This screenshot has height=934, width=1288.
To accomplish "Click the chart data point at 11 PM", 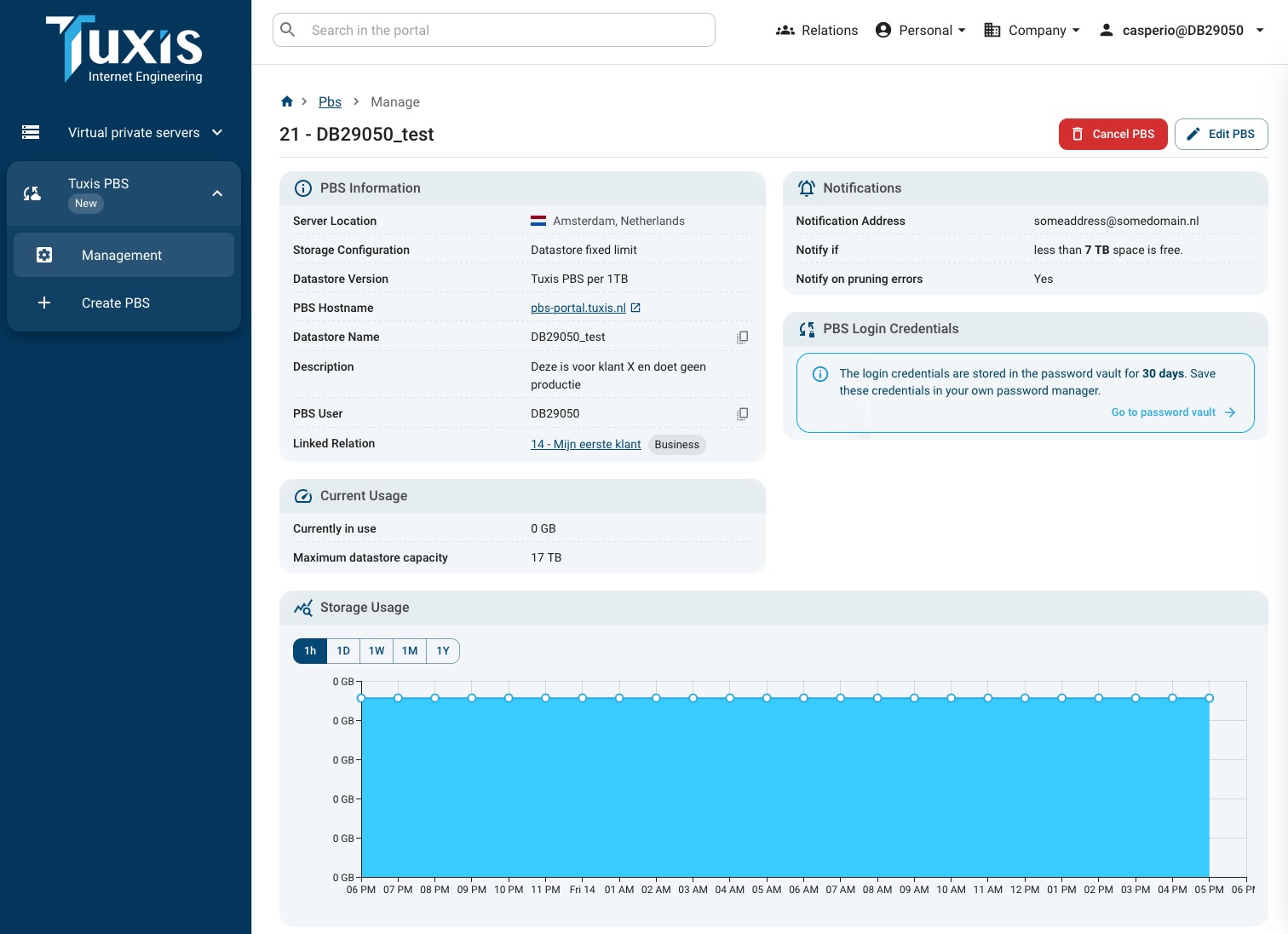I will point(545,698).
